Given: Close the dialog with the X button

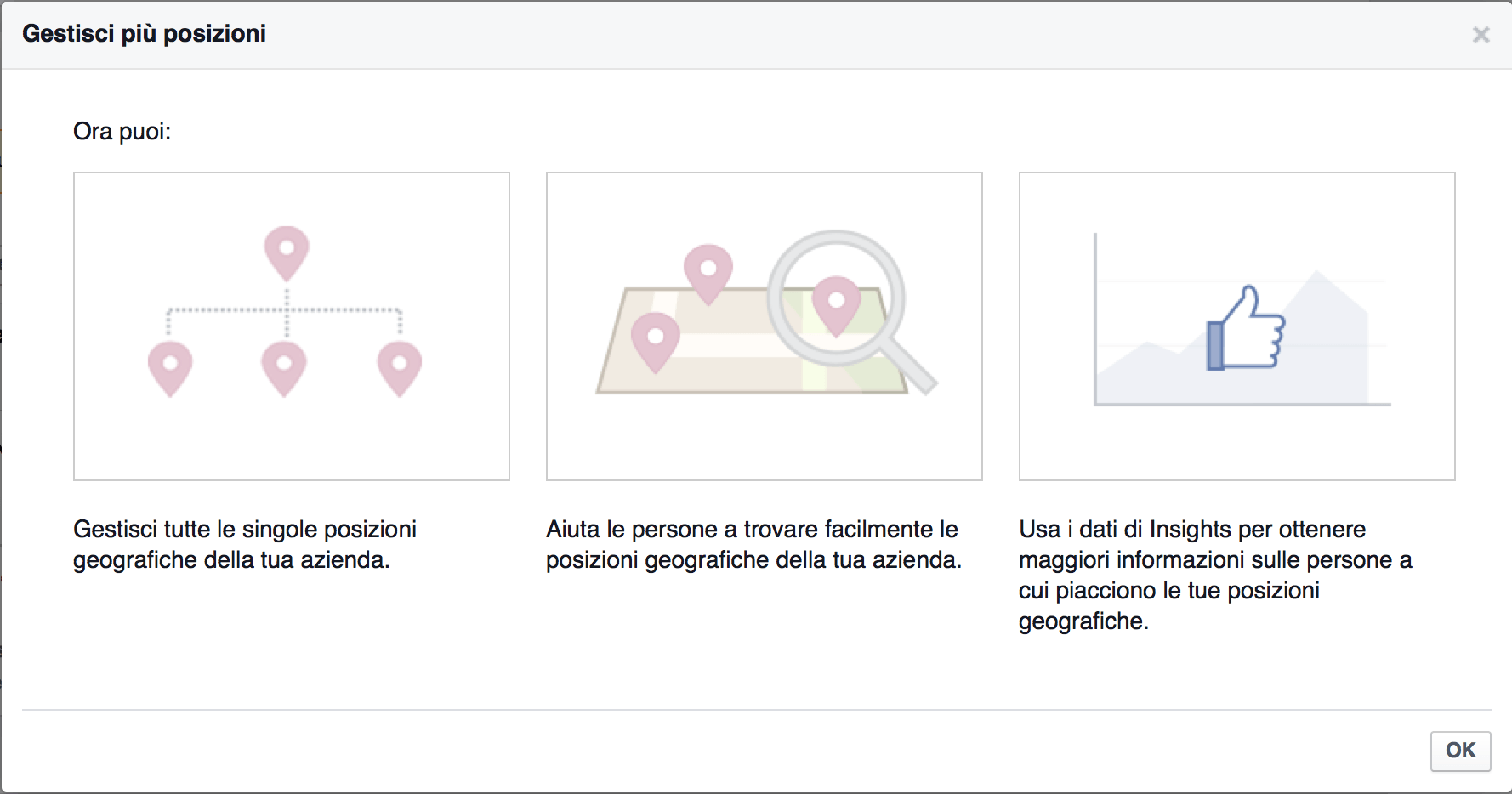Looking at the screenshot, I should [x=1481, y=35].
